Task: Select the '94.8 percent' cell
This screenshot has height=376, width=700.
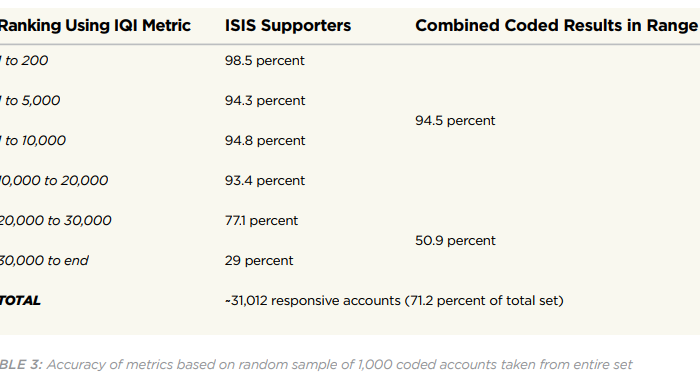Action: point(265,141)
